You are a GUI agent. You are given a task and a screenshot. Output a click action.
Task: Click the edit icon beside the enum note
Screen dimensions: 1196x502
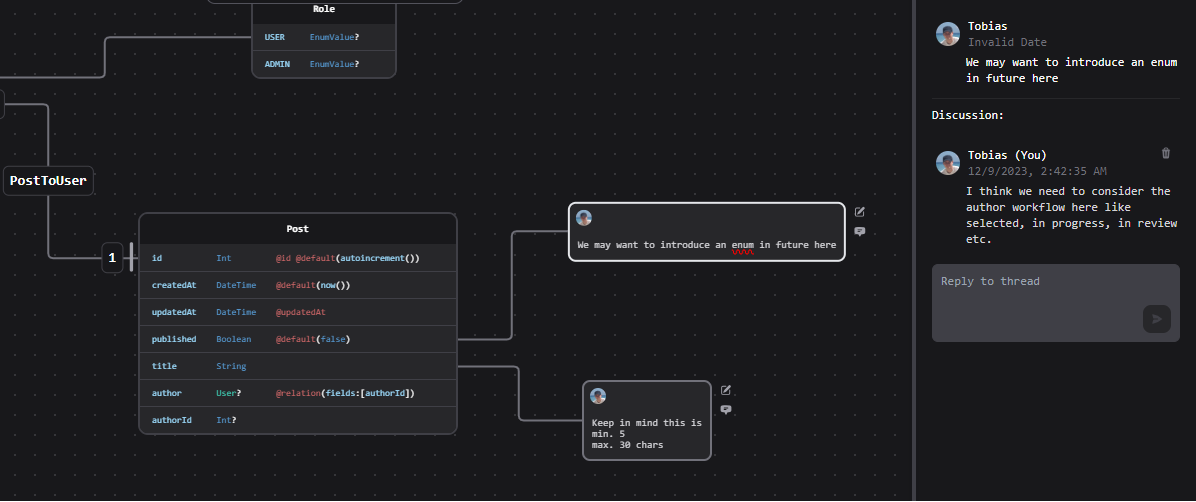pyautogui.click(x=860, y=212)
